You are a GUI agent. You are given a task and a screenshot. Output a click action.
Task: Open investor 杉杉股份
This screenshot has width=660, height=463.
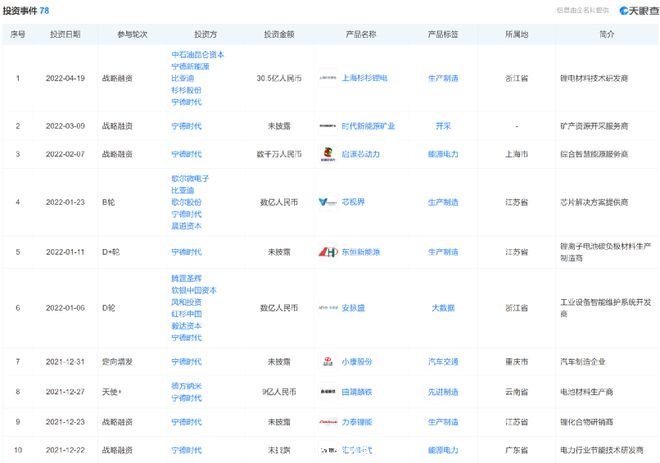(186, 90)
